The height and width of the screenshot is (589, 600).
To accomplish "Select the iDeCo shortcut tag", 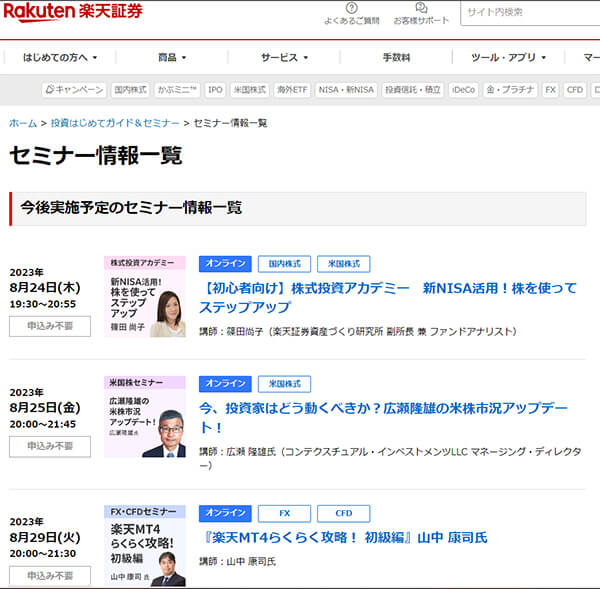I will coord(463,90).
